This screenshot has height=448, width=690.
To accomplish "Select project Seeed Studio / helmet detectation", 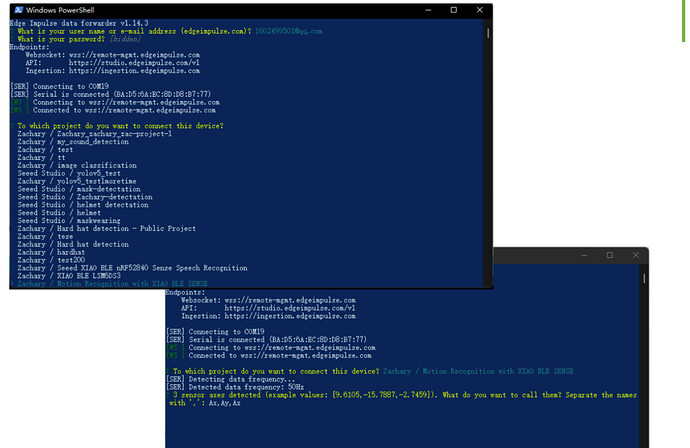I will 83,205.
